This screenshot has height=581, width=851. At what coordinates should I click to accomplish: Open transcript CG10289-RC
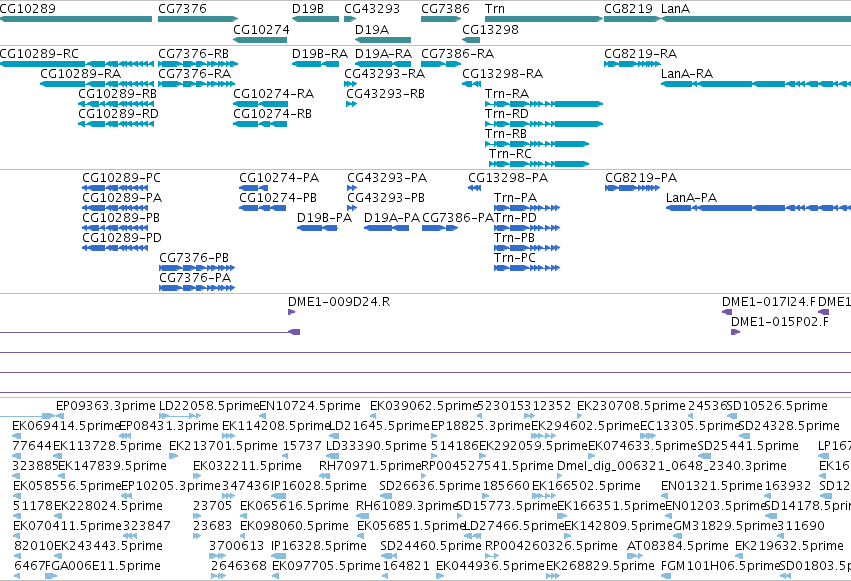tap(39, 54)
